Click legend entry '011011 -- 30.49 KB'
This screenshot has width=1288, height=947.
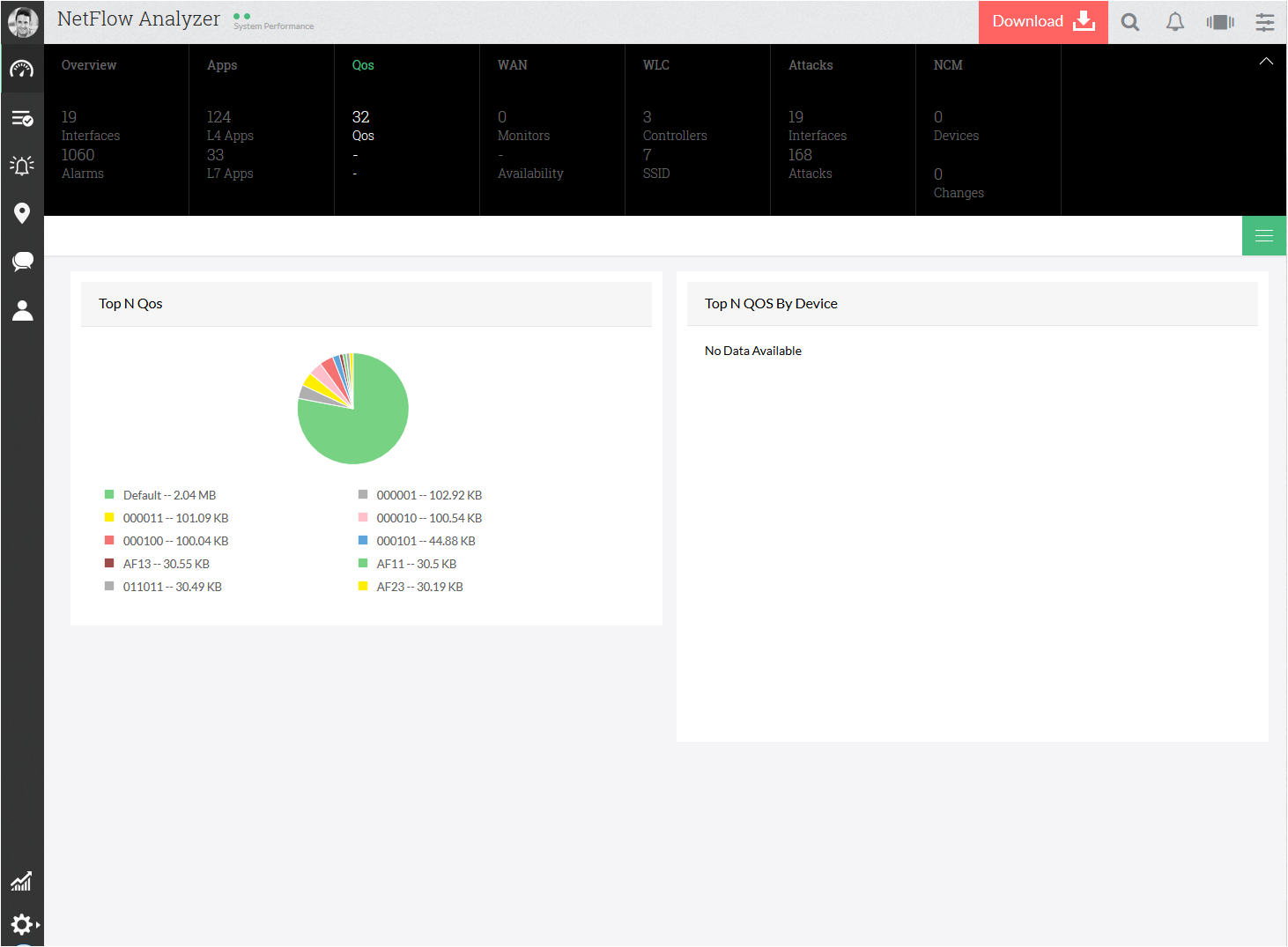click(172, 587)
